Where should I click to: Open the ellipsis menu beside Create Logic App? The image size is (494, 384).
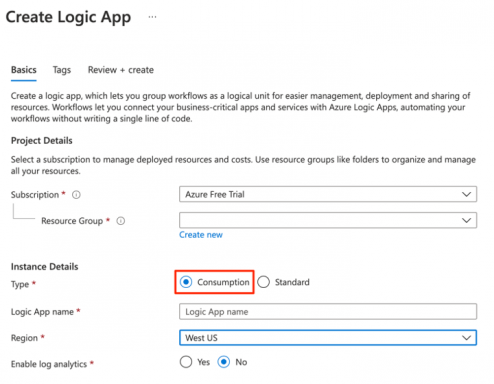coord(152,17)
